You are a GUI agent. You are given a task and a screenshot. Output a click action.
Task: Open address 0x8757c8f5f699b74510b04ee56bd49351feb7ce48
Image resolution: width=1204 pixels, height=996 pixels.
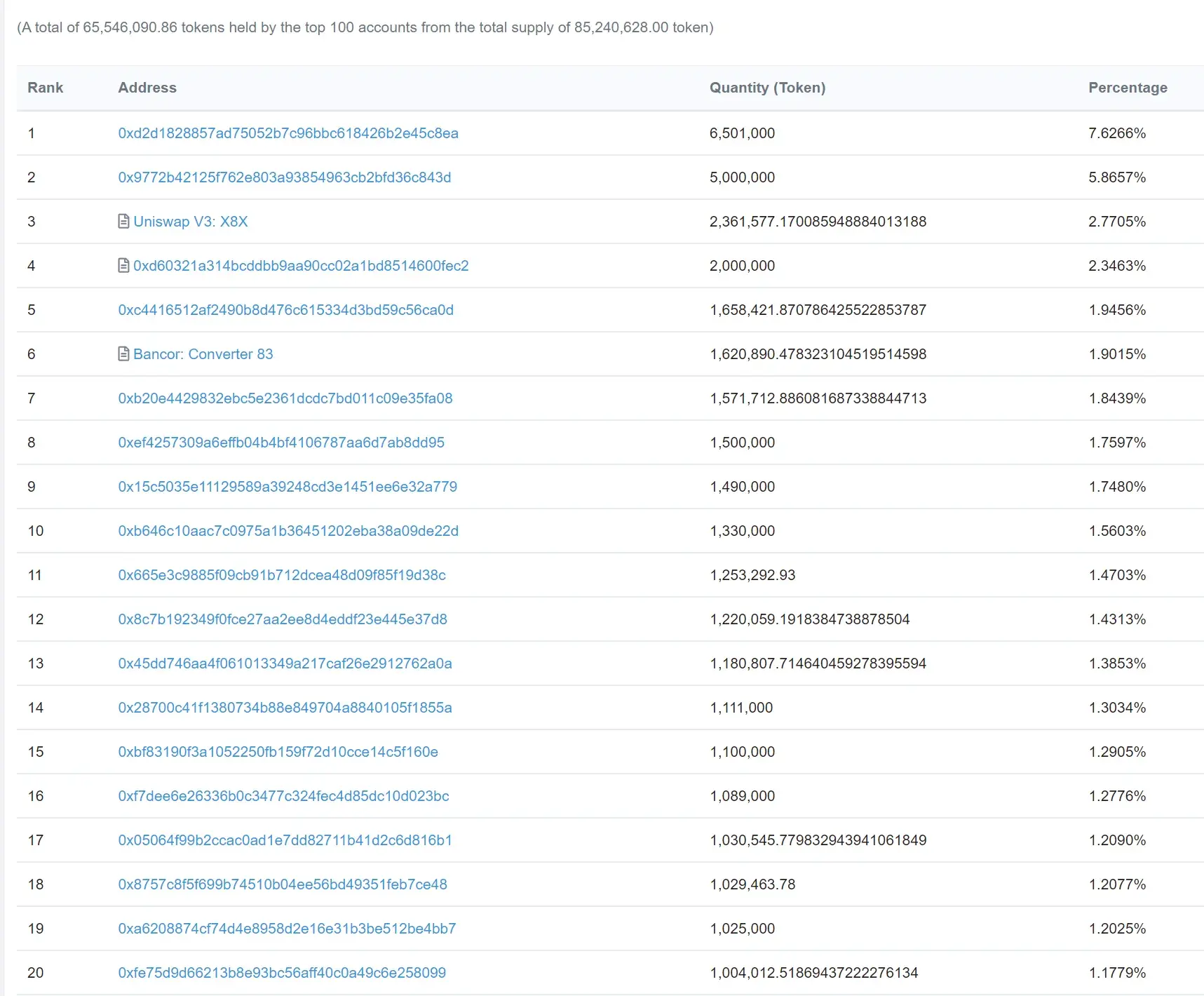click(x=283, y=884)
